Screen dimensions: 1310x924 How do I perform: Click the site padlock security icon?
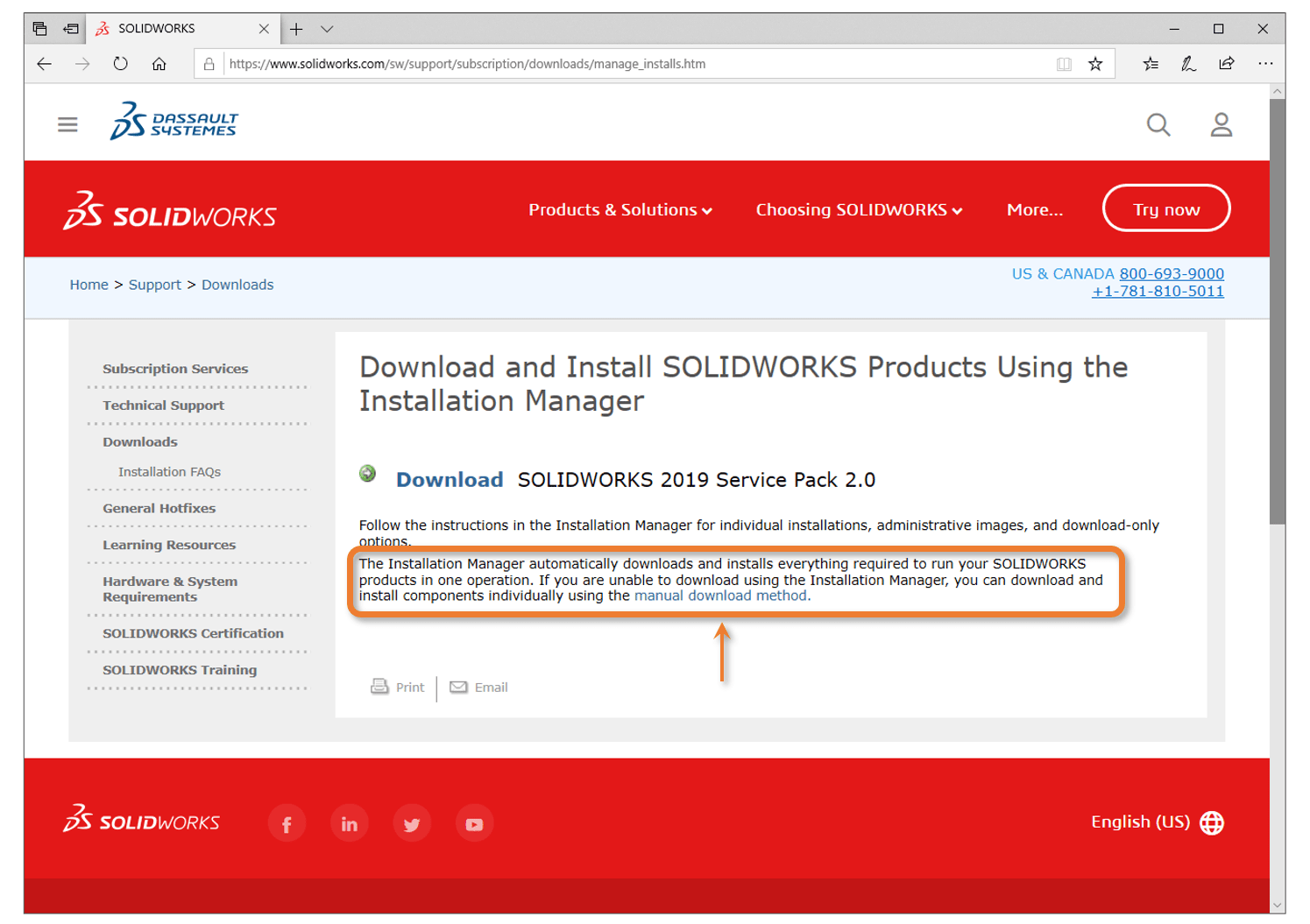point(209,64)
